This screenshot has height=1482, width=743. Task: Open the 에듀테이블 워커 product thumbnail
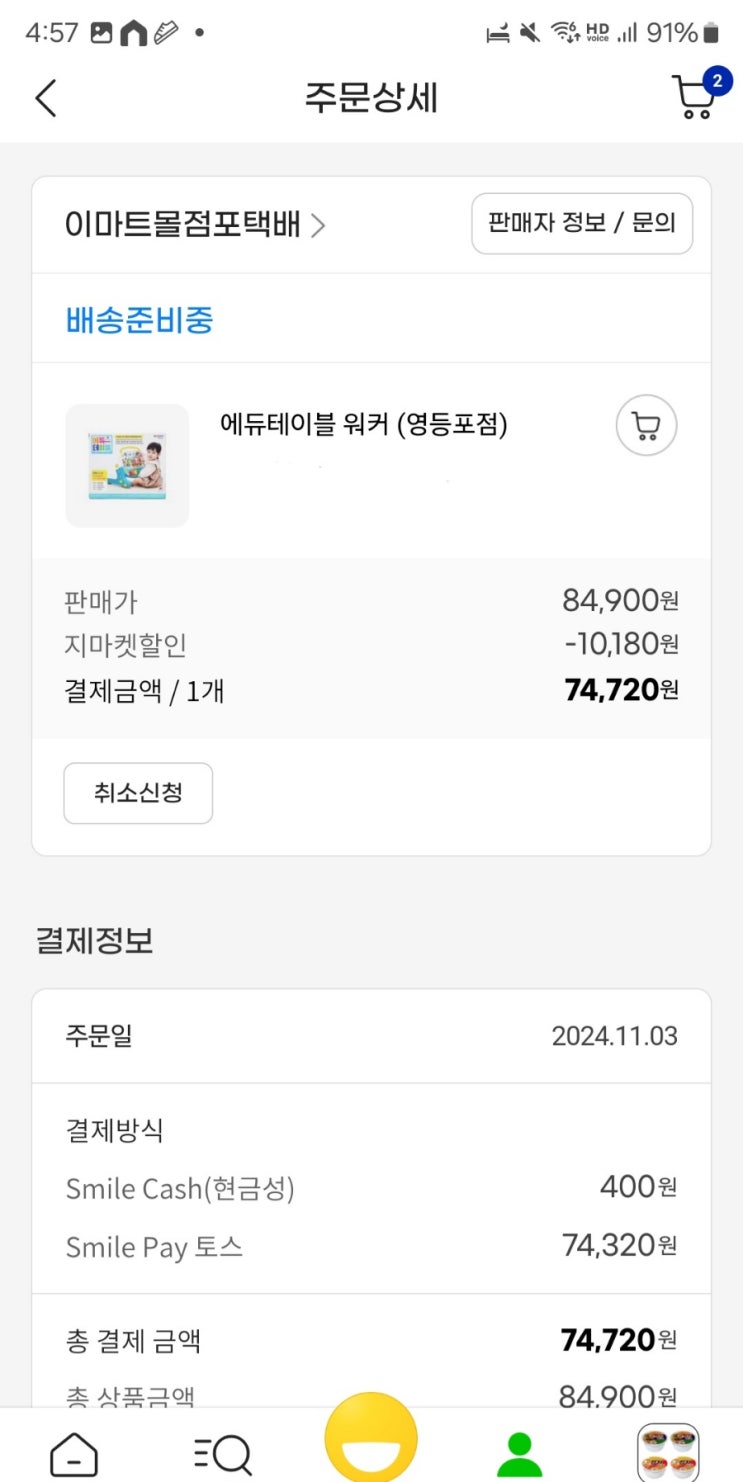click(127, 465)
